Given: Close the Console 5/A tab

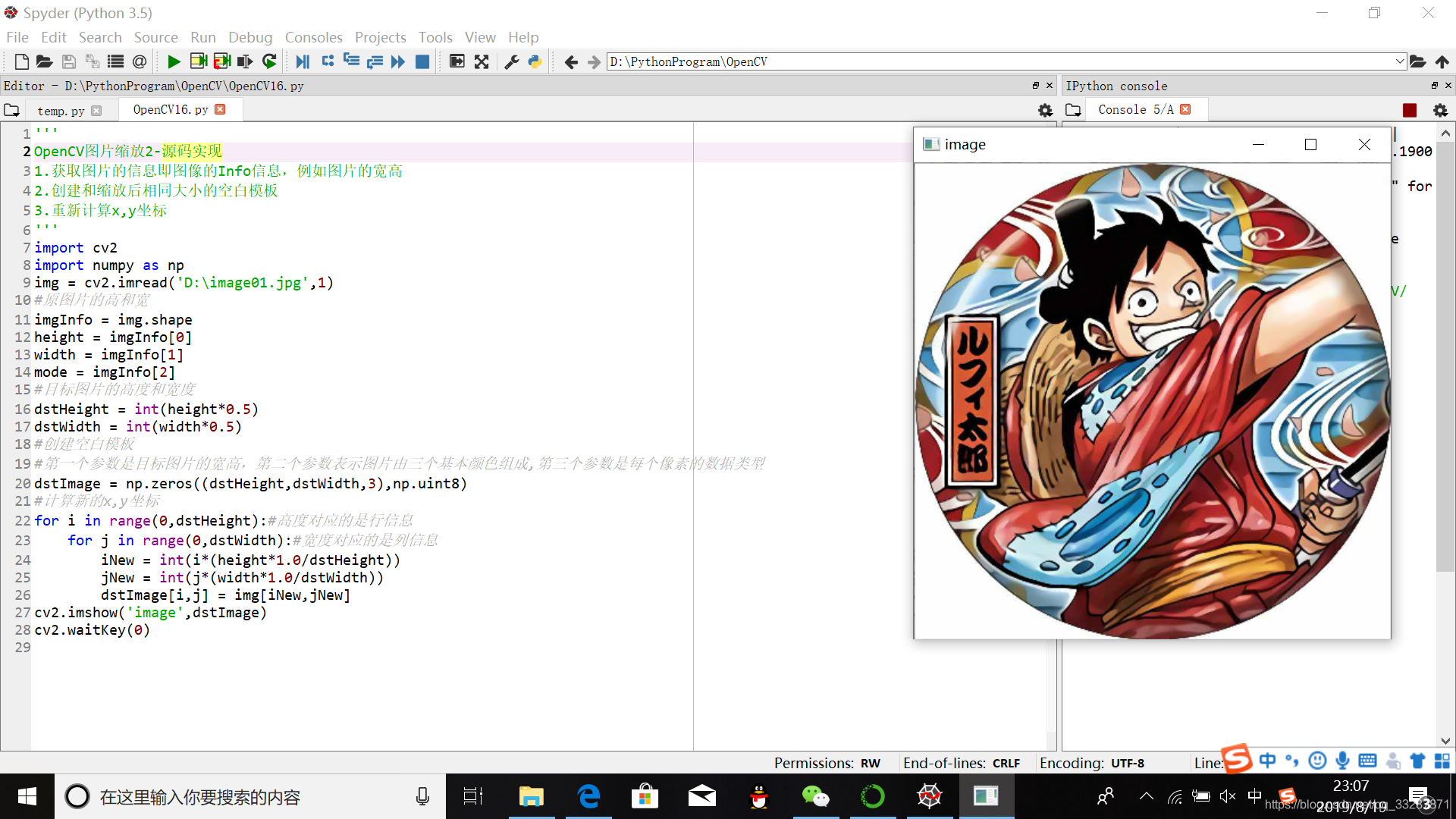Looking at the screenshot, I should tap(1185, 109).
